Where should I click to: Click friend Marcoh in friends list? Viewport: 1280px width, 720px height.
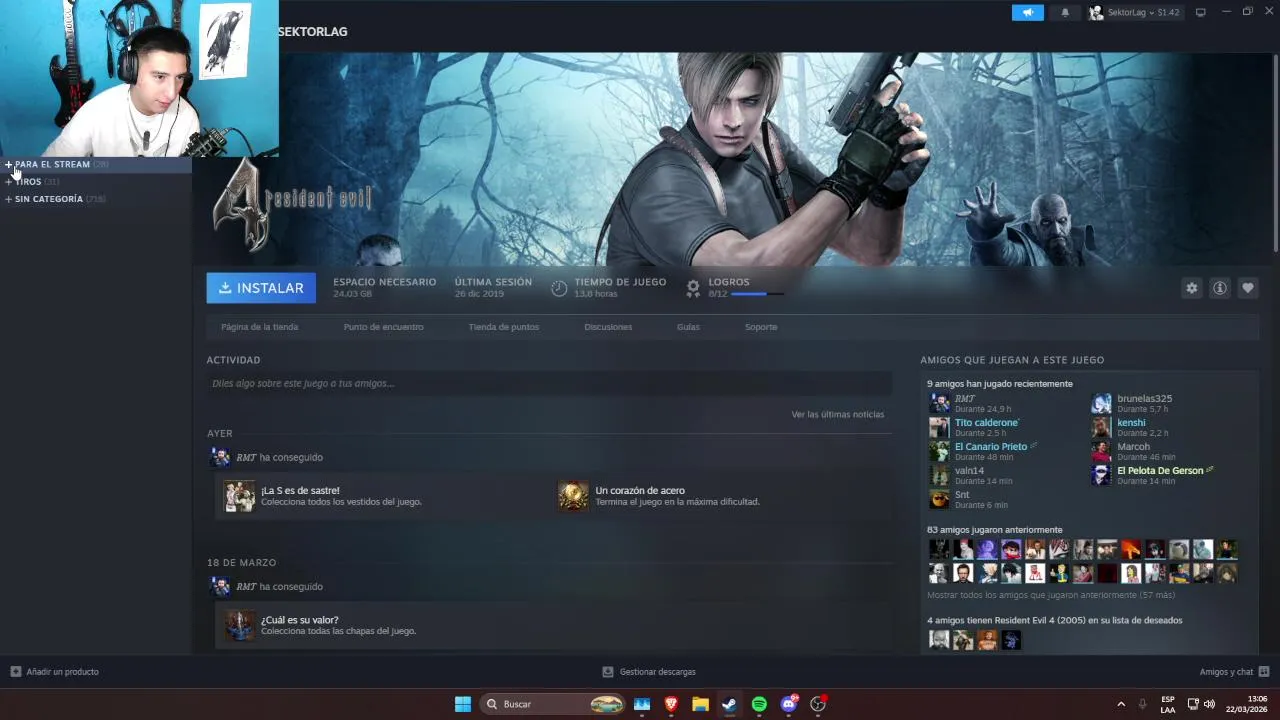(1133, 447)
